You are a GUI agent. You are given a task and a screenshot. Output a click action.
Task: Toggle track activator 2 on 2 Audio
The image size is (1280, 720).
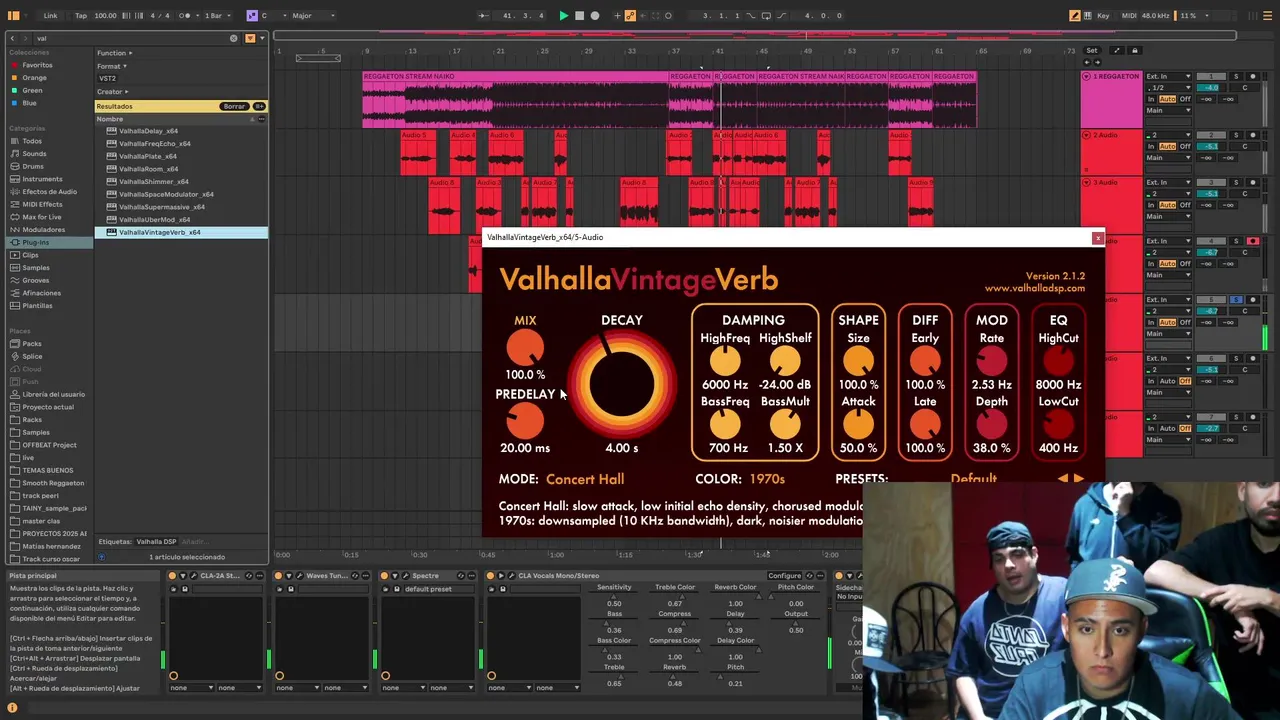pyautogui.click(x=1211, y=135)
